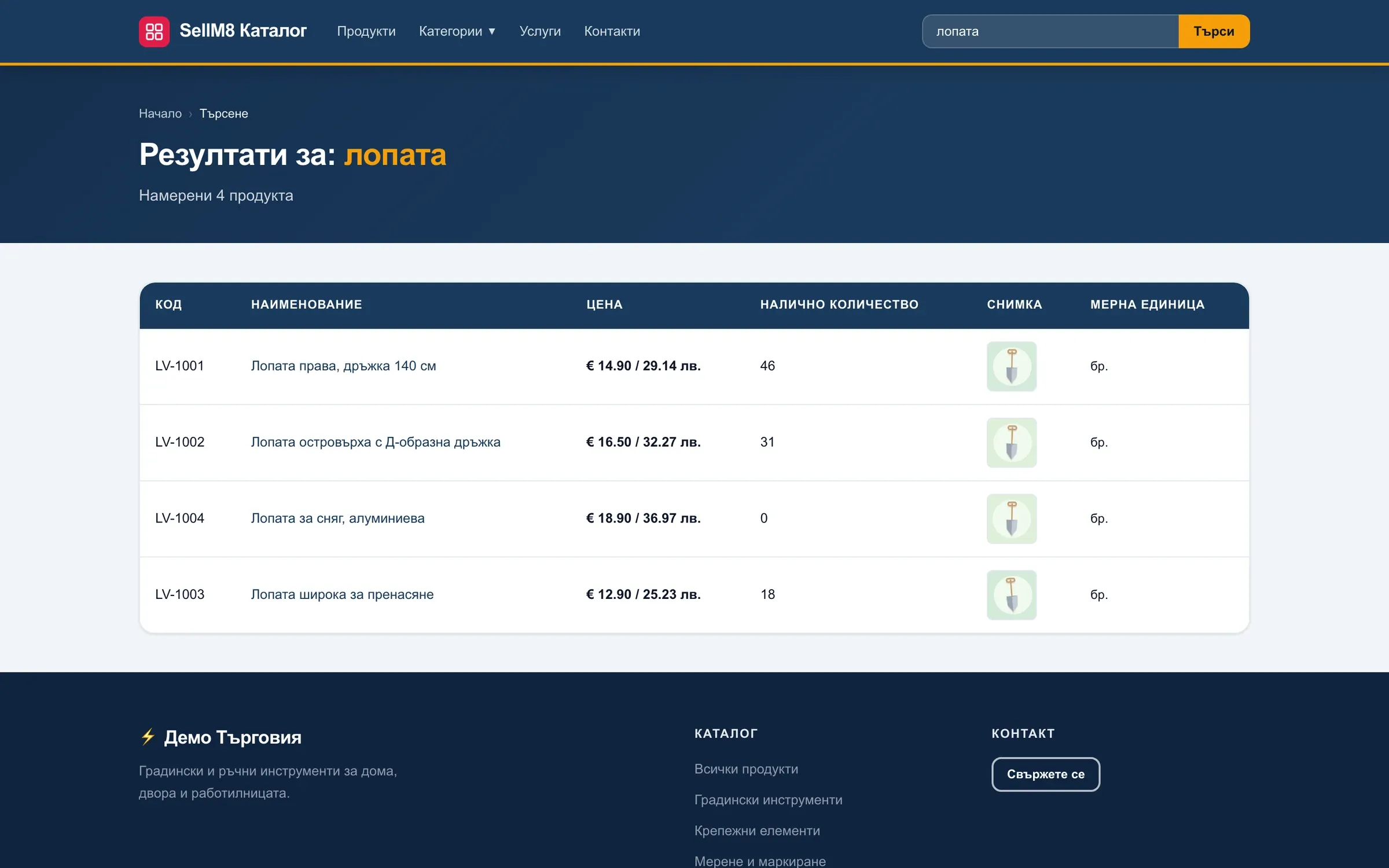Go to Услуги page
The image size is (1389, 868).
point(540,31)
